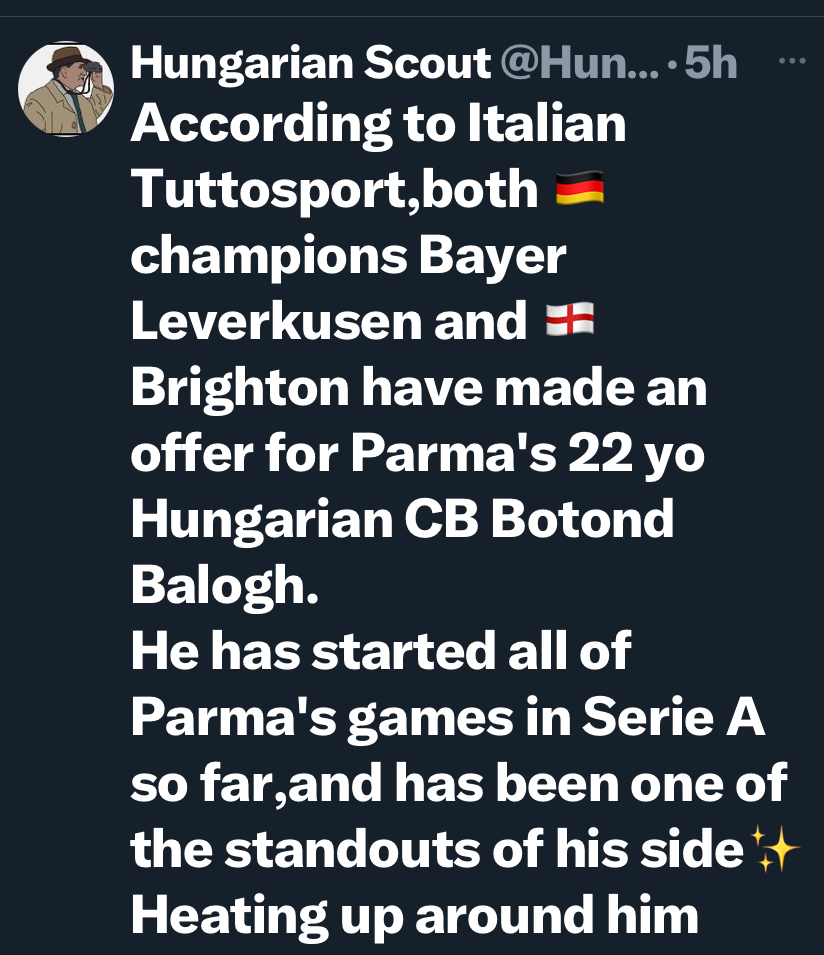Click 'so far,and has been one of'

coord(459,783)
